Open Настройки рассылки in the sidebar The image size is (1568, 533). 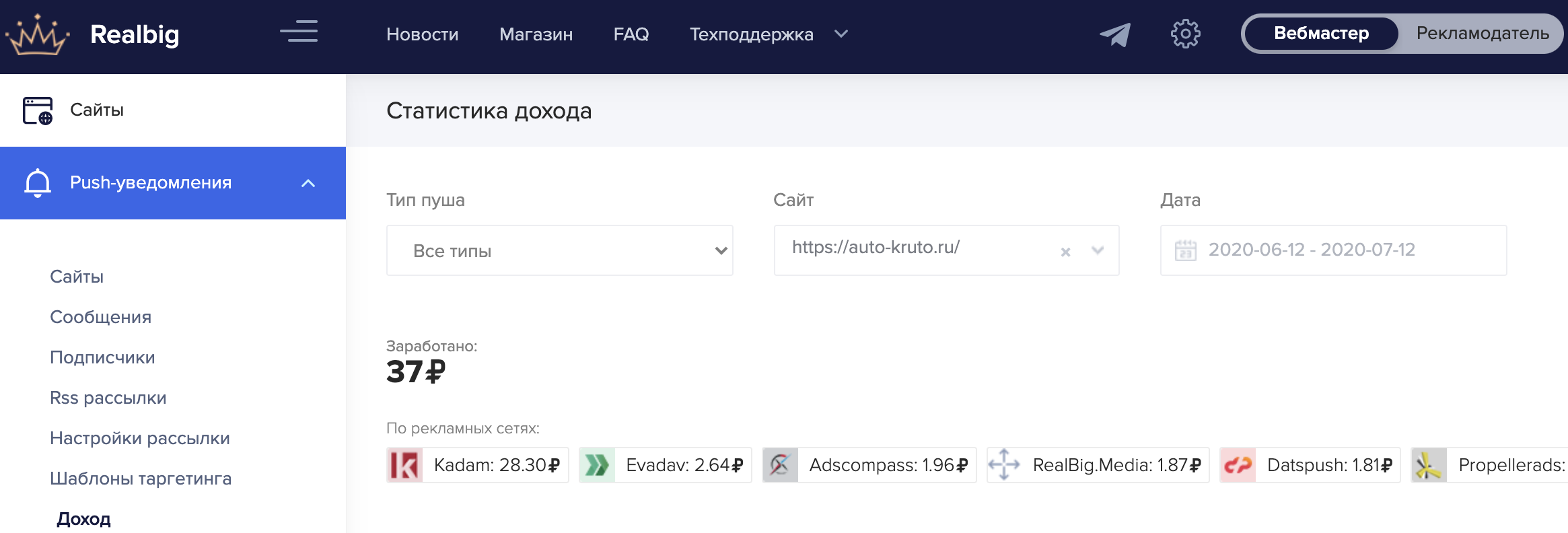(x=140, y=438)
